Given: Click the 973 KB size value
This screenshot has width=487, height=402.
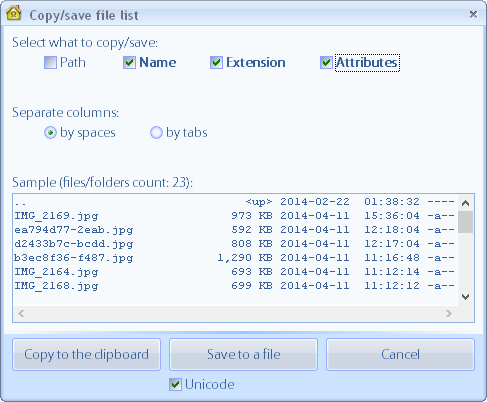Looking at the screenshot, I should 252,216.
